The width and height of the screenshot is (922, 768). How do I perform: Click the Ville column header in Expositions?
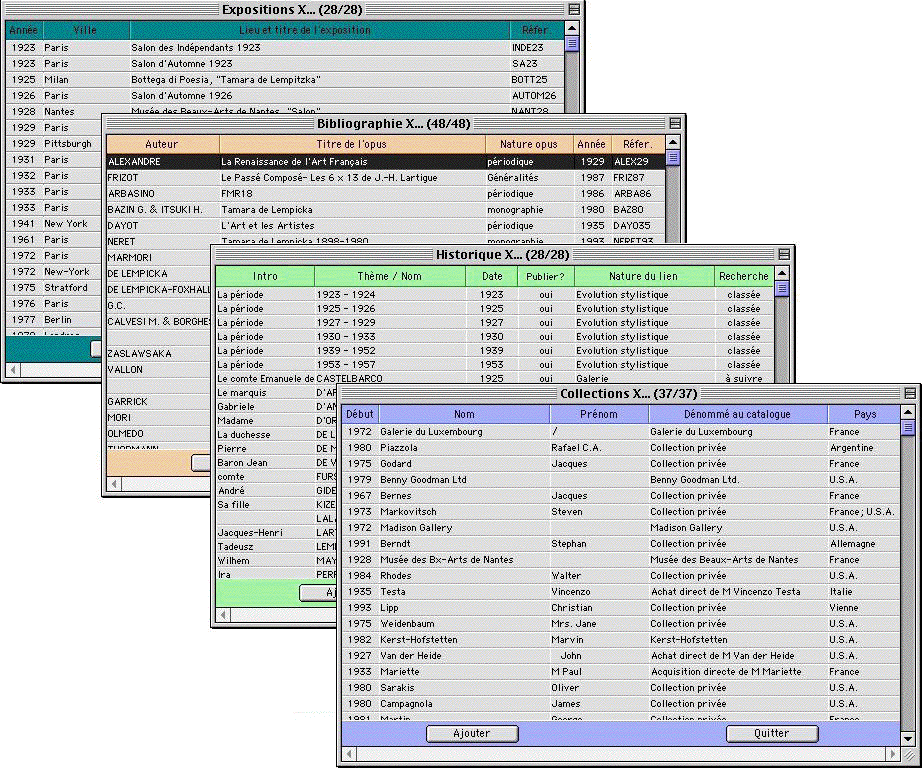[x=86, y=30]
